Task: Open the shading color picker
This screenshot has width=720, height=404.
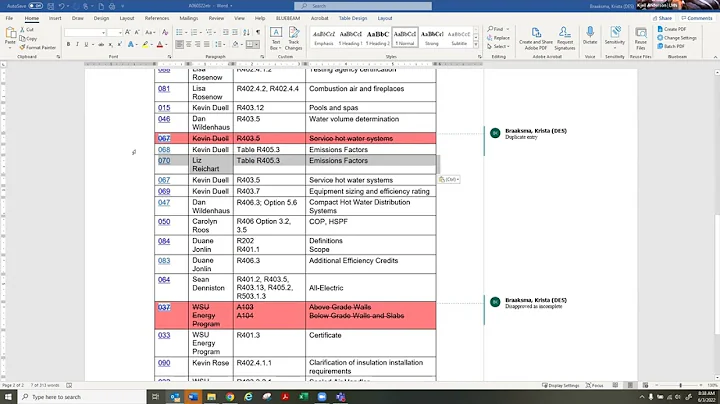Action: coord(235,44)
